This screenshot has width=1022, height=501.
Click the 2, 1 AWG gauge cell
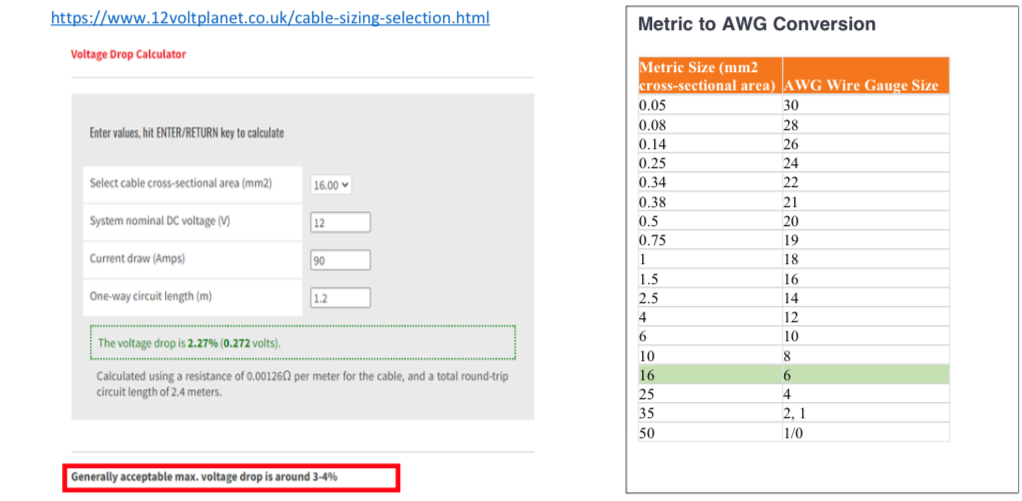tap(864, 413)
